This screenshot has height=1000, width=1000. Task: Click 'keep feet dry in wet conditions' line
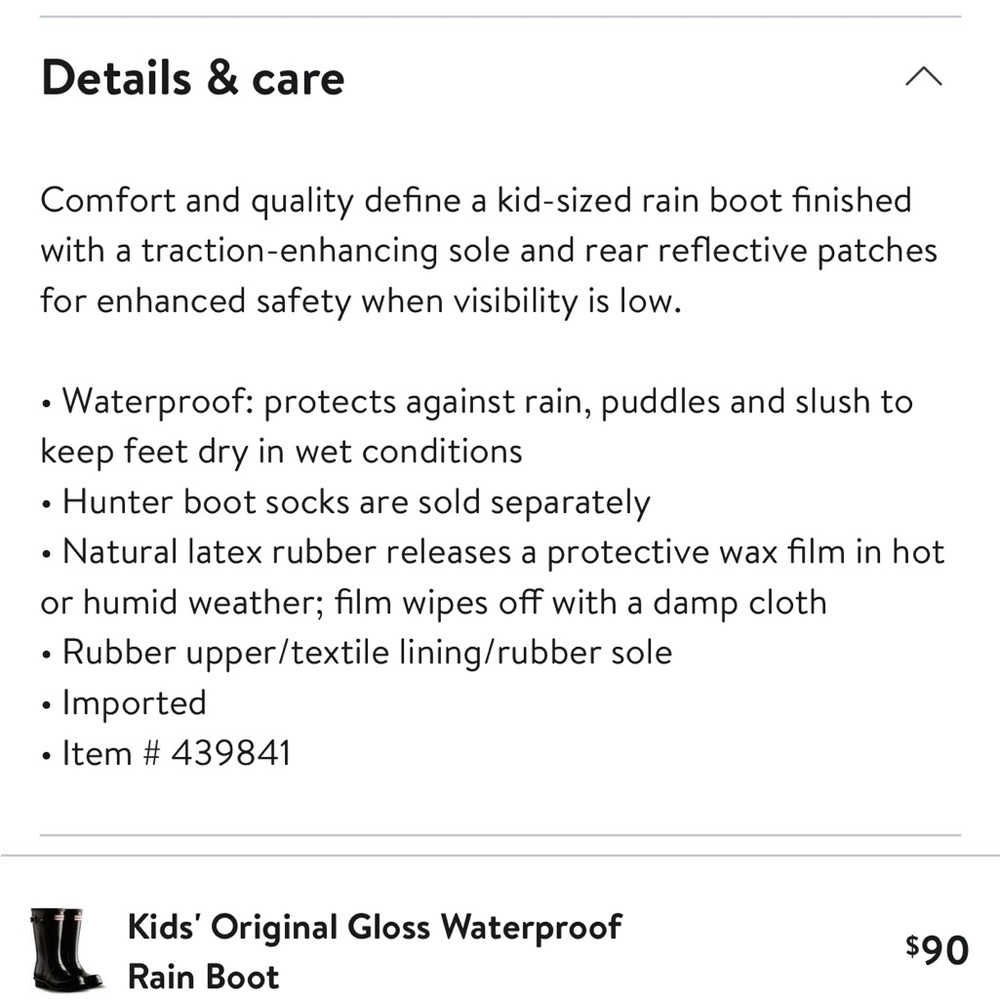pyautogui.click(x=281, y=452)
